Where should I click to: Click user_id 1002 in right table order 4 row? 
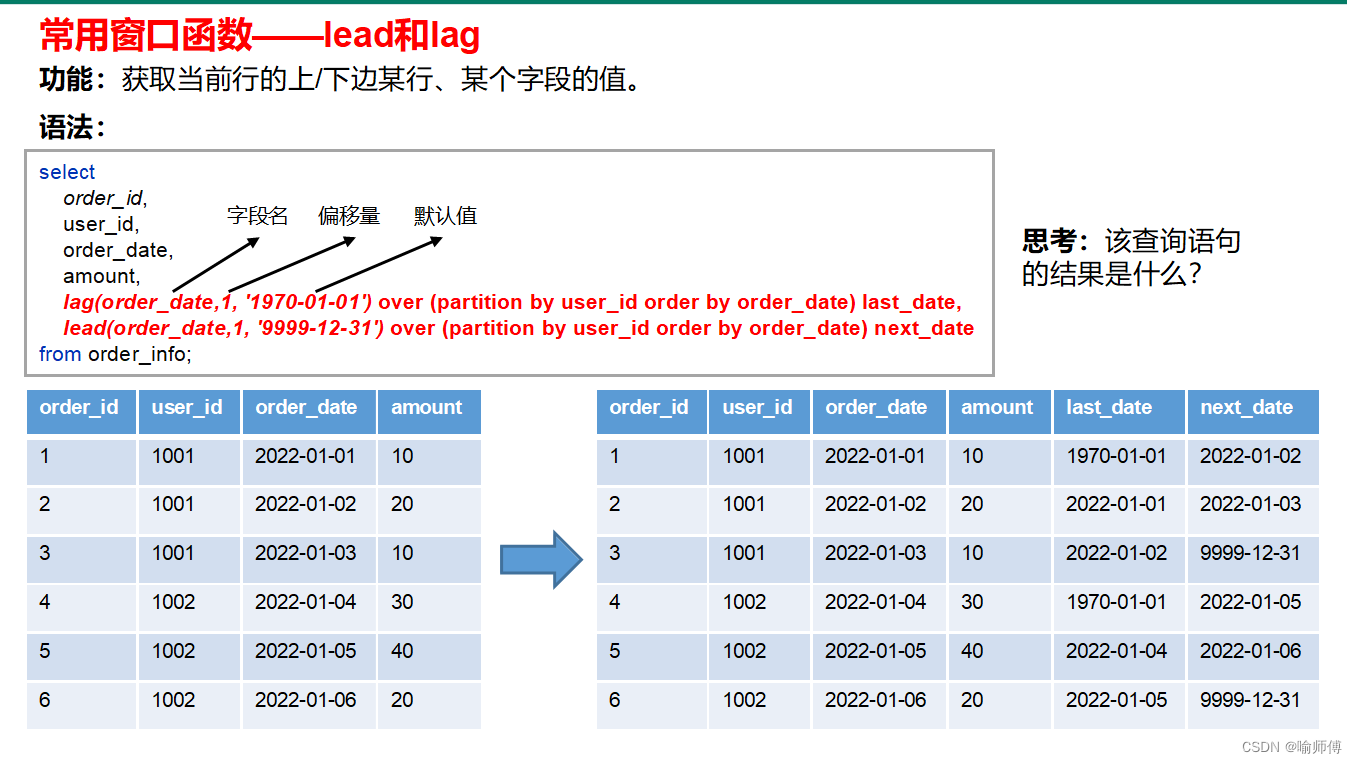click(744, 602)
